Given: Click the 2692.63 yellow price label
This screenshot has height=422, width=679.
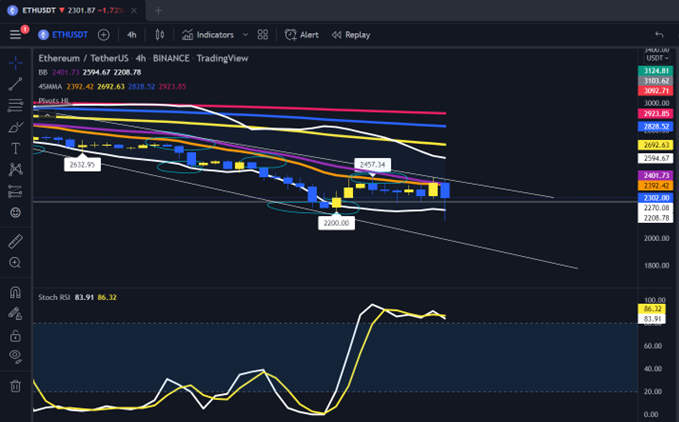Looking at the screenshot, I should tap(656, 145).
